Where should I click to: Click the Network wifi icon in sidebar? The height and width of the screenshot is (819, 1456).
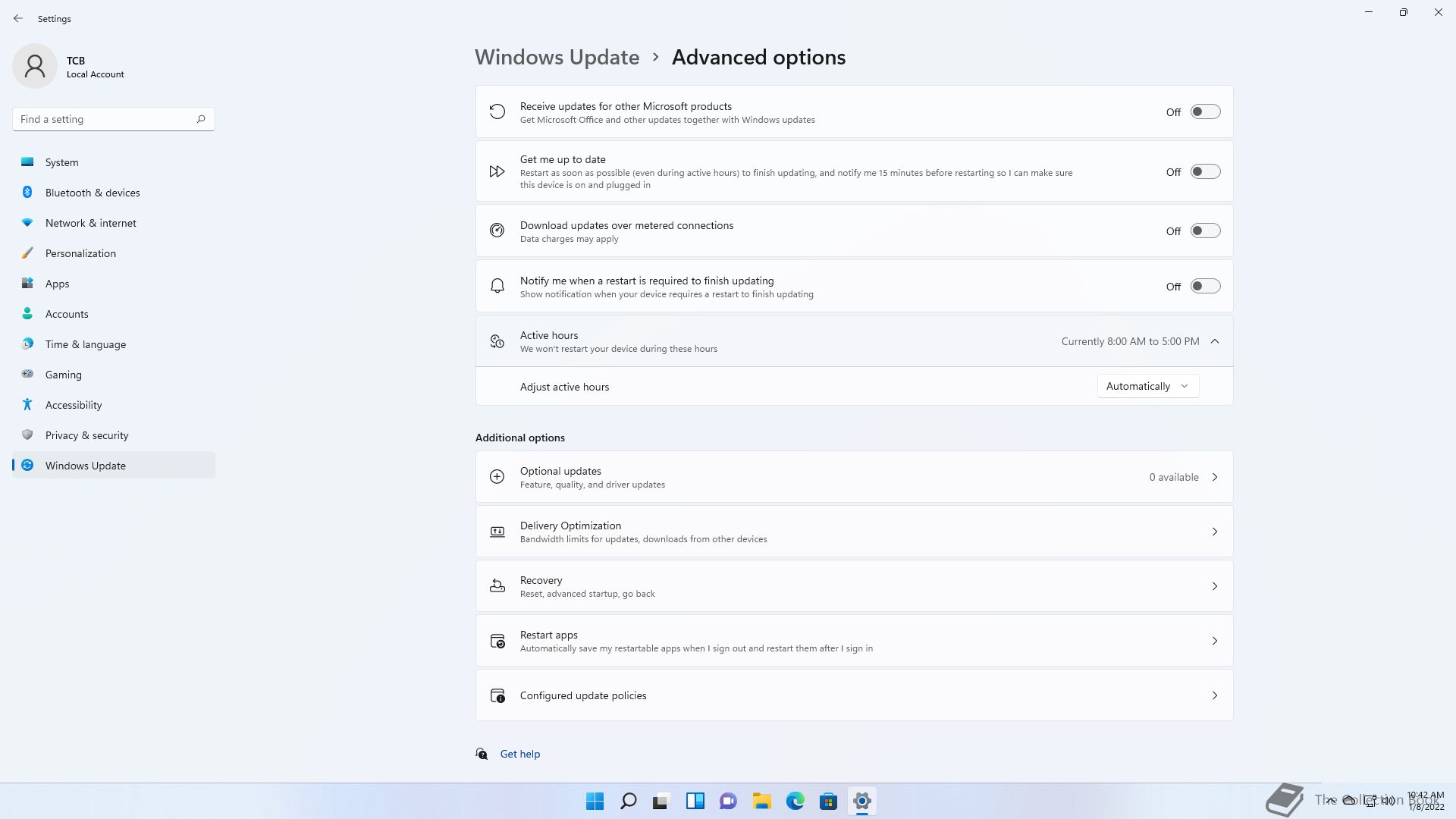(27, 223)
